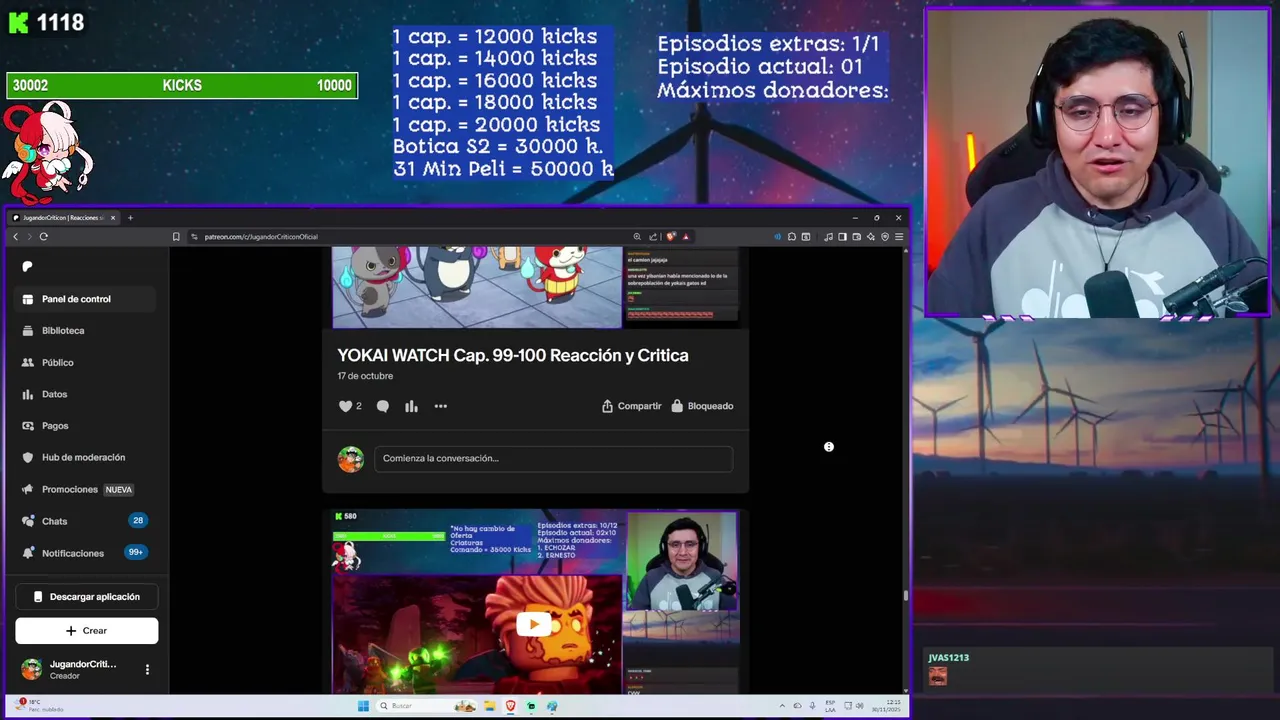Open Panel de control in Patreon sidebar
Screen dimensions: 1280x720
coord(86,299)
